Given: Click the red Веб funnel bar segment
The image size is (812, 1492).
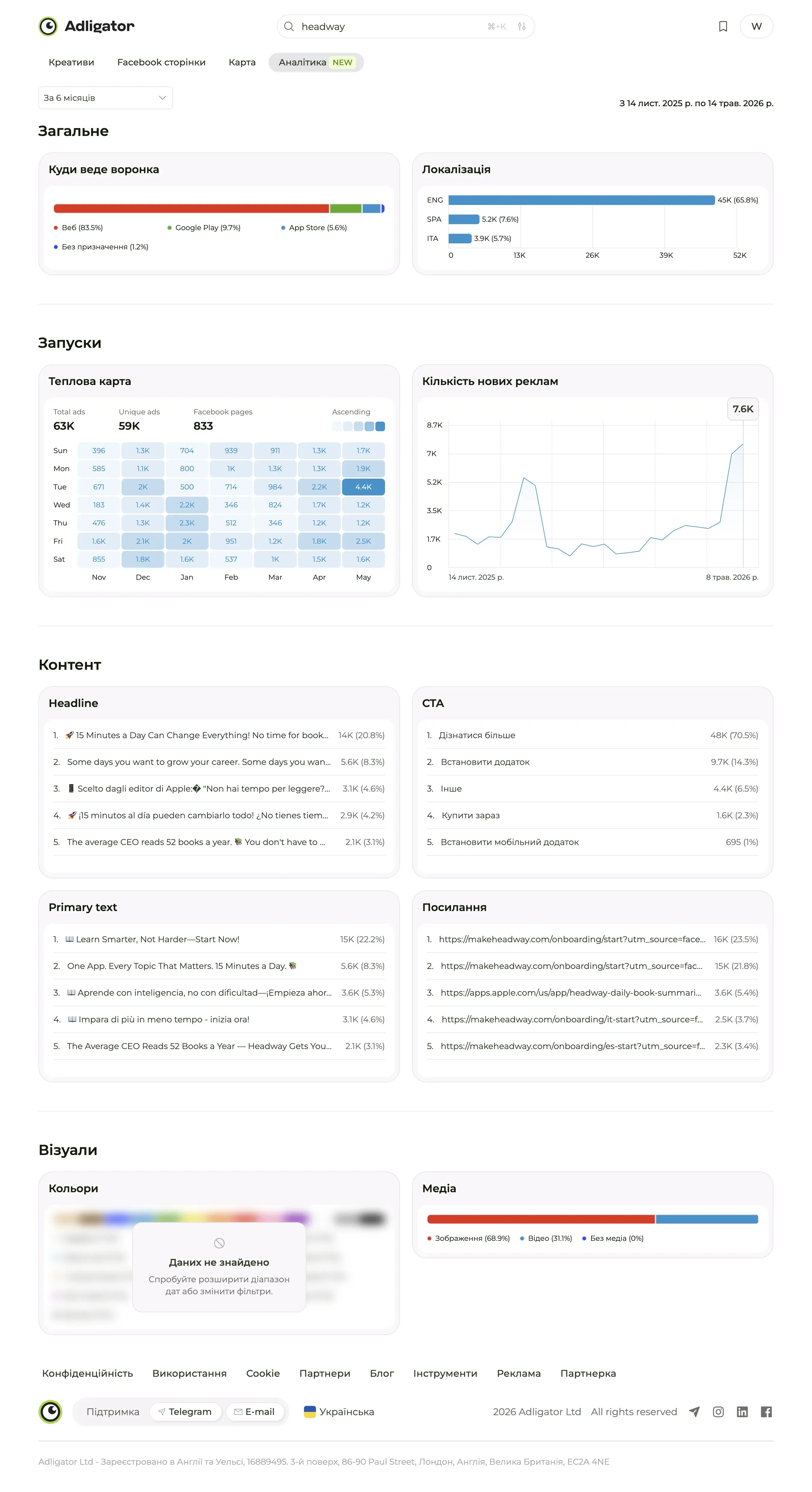Looking at the screenshot, I should coord(191,209).
